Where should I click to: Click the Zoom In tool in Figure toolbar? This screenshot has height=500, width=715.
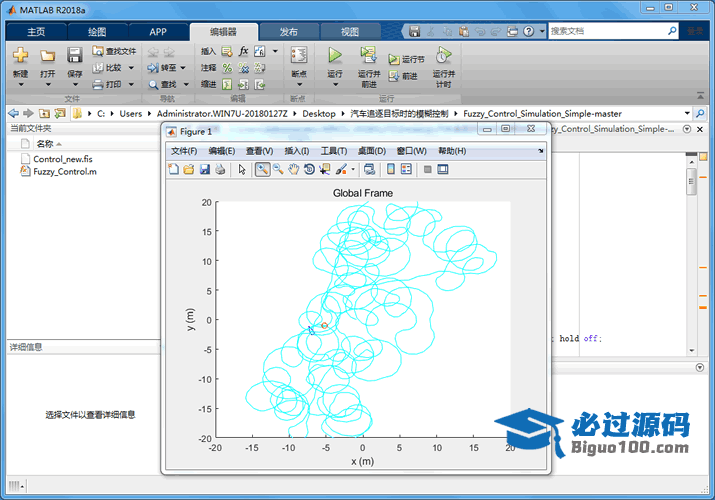262,170
